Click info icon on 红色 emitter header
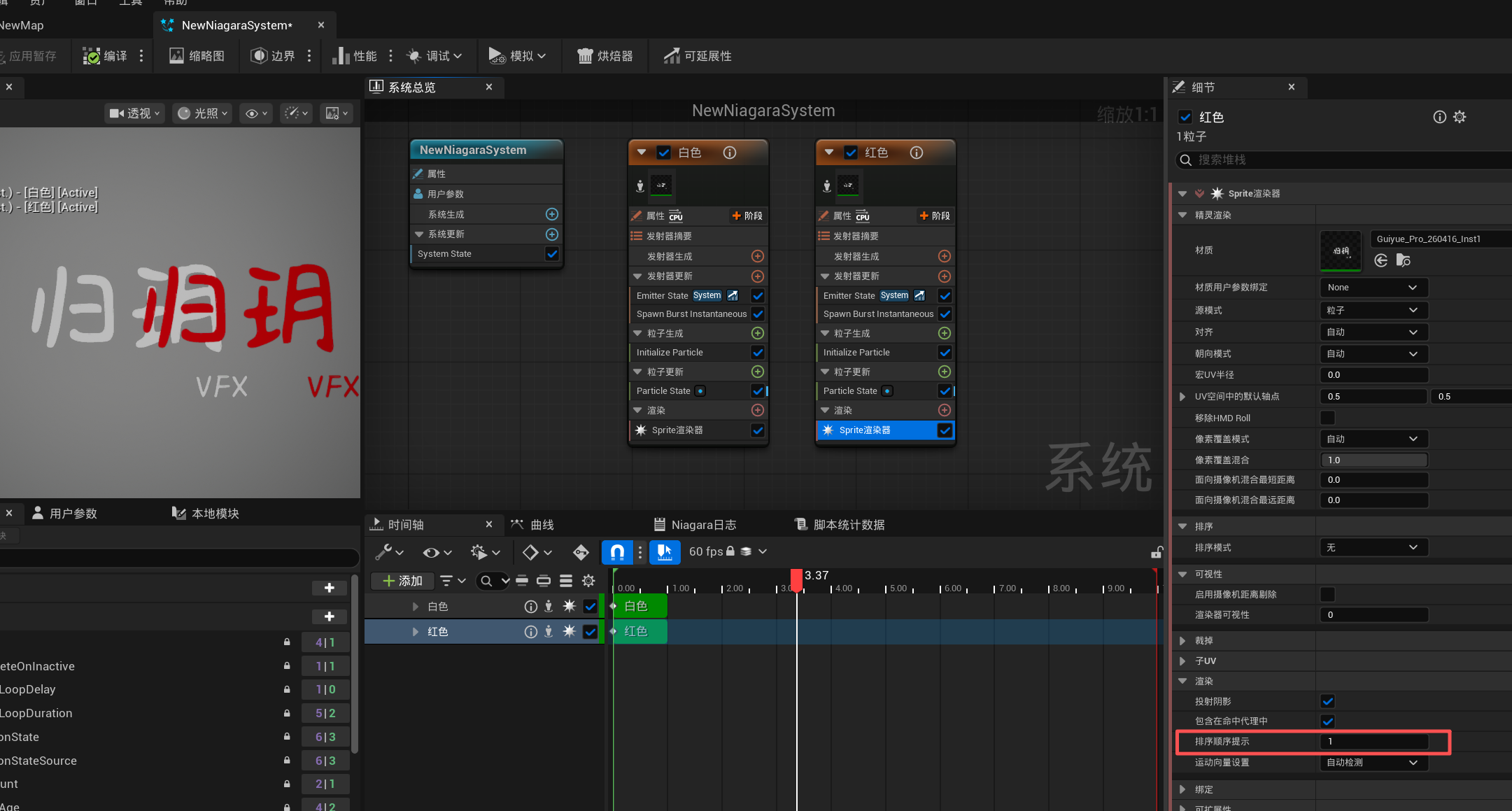 point(917,153)
